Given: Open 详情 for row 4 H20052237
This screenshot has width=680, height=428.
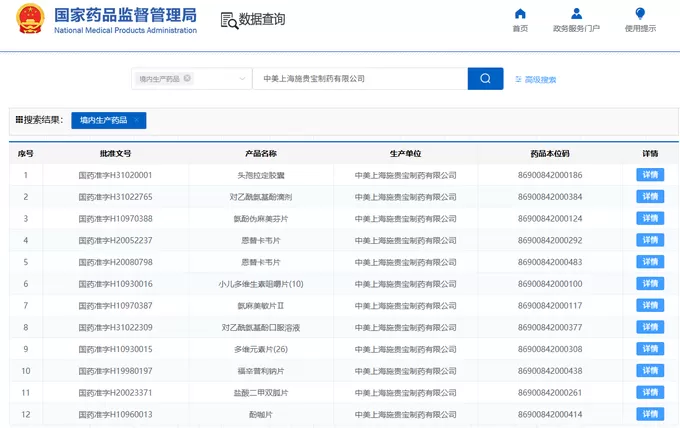Looking at the screenshot, I should pyautogui.click(x=650, y=240).
